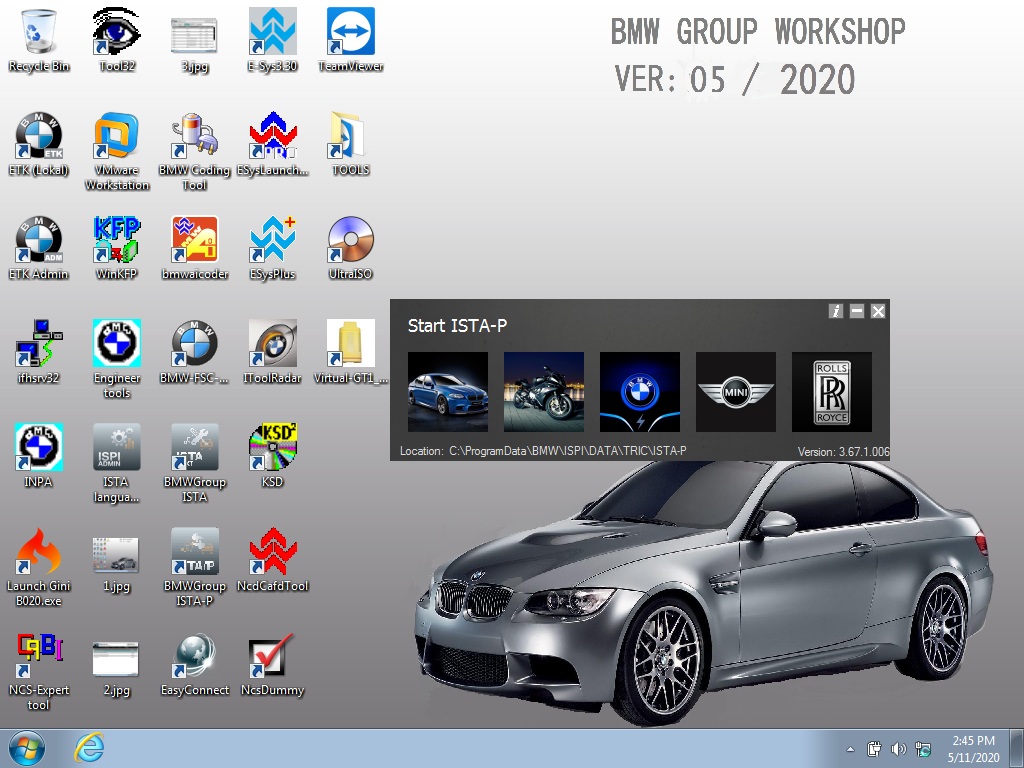Close the Start ISTA-P launcher window

(878, 312)
